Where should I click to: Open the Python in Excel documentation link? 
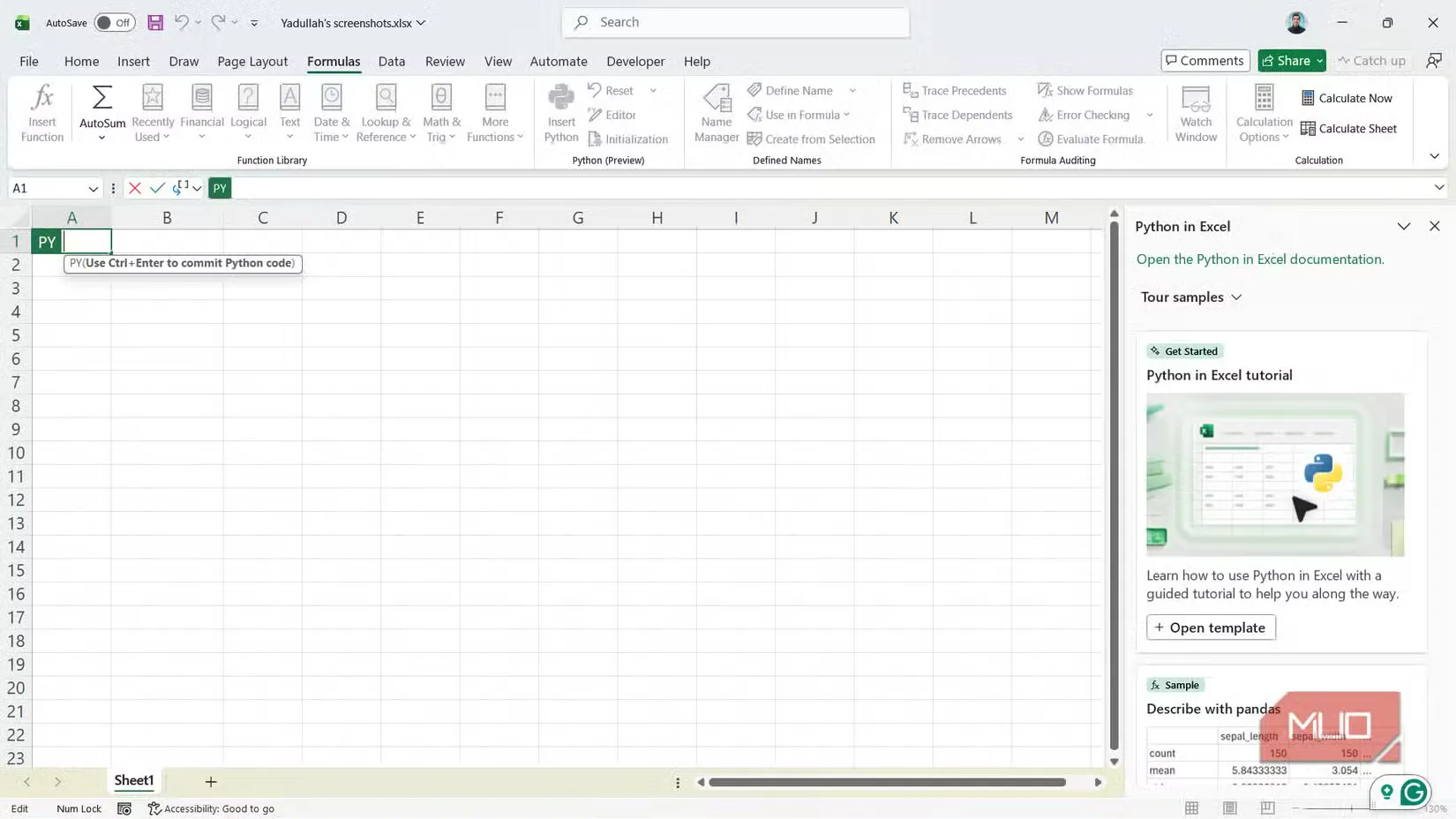[1259, 259]
